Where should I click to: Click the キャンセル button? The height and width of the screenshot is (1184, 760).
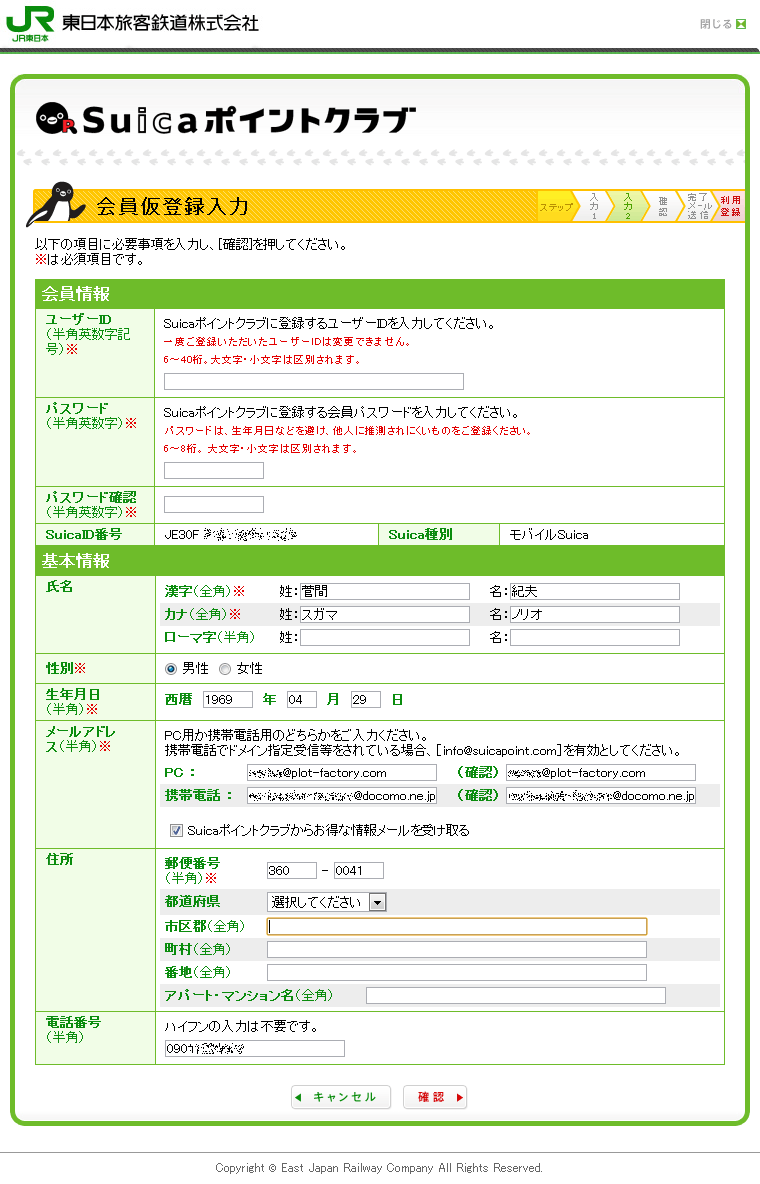pyautogui.click(x=341, y=1097)
